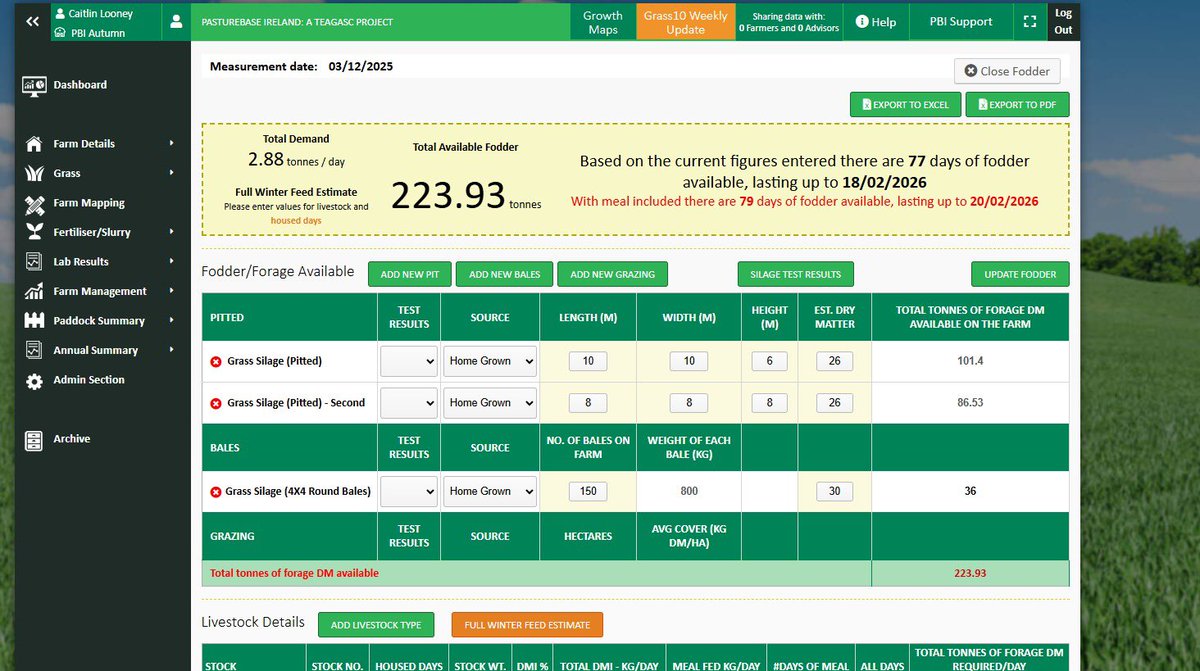Click the Lab Results icon
Image resolution: width=1200 pixels, height=671 pixels.
point(34,262)
